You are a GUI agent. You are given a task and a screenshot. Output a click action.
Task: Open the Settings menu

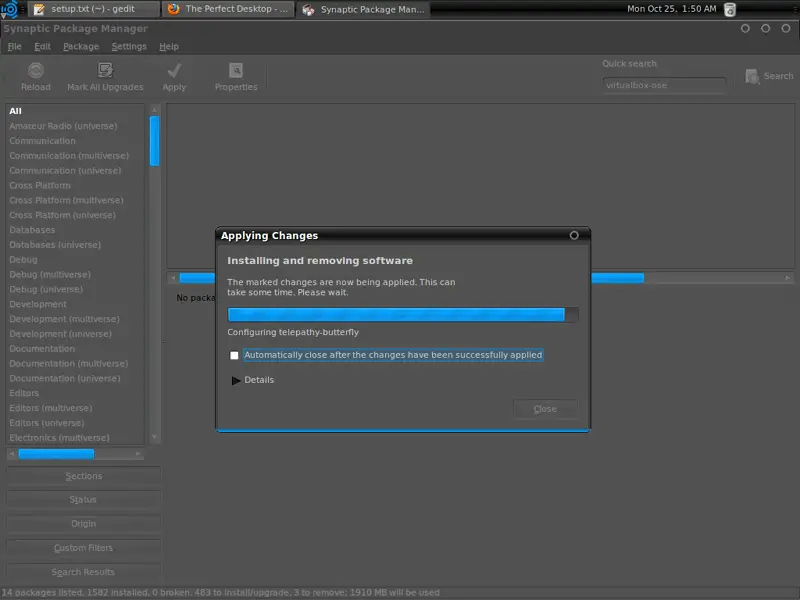tap(129, 46)
